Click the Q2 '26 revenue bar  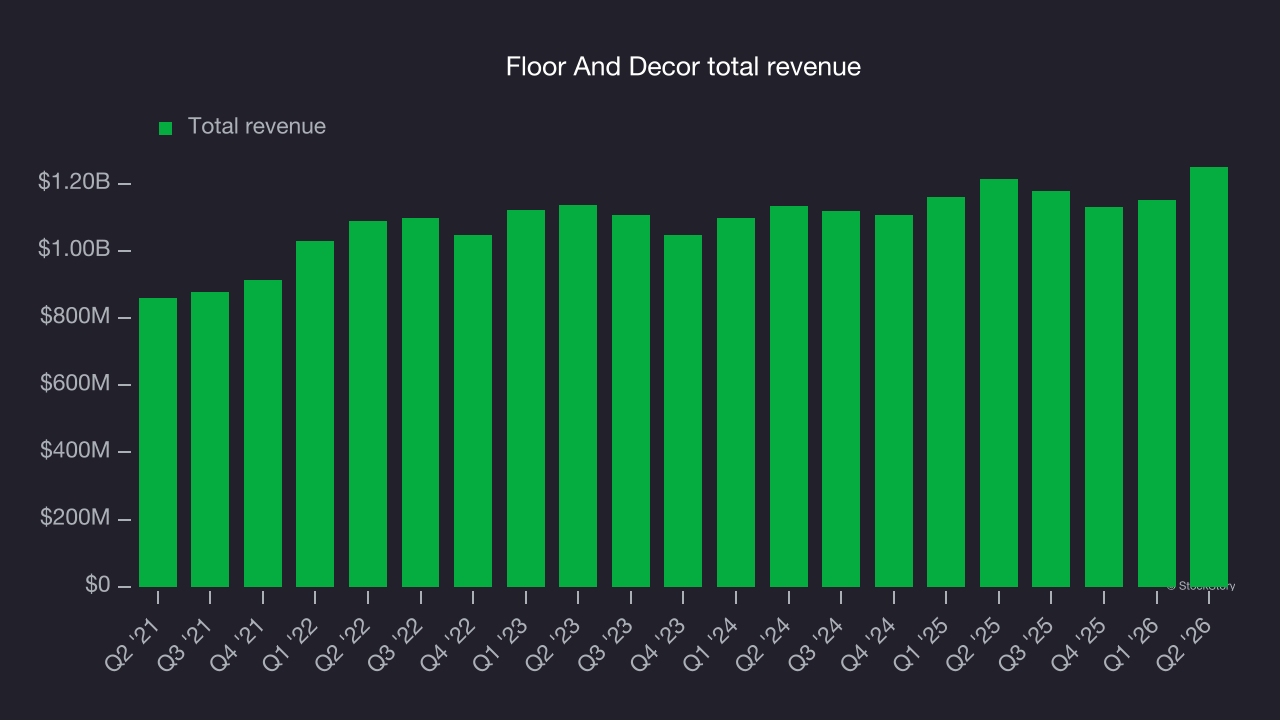point(1209,377)
